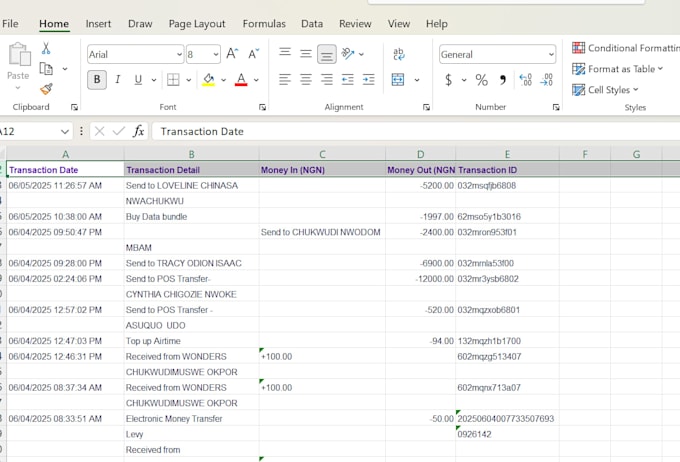
Task: Click formula bar Cancel X icon
Action: pos(99,131)
